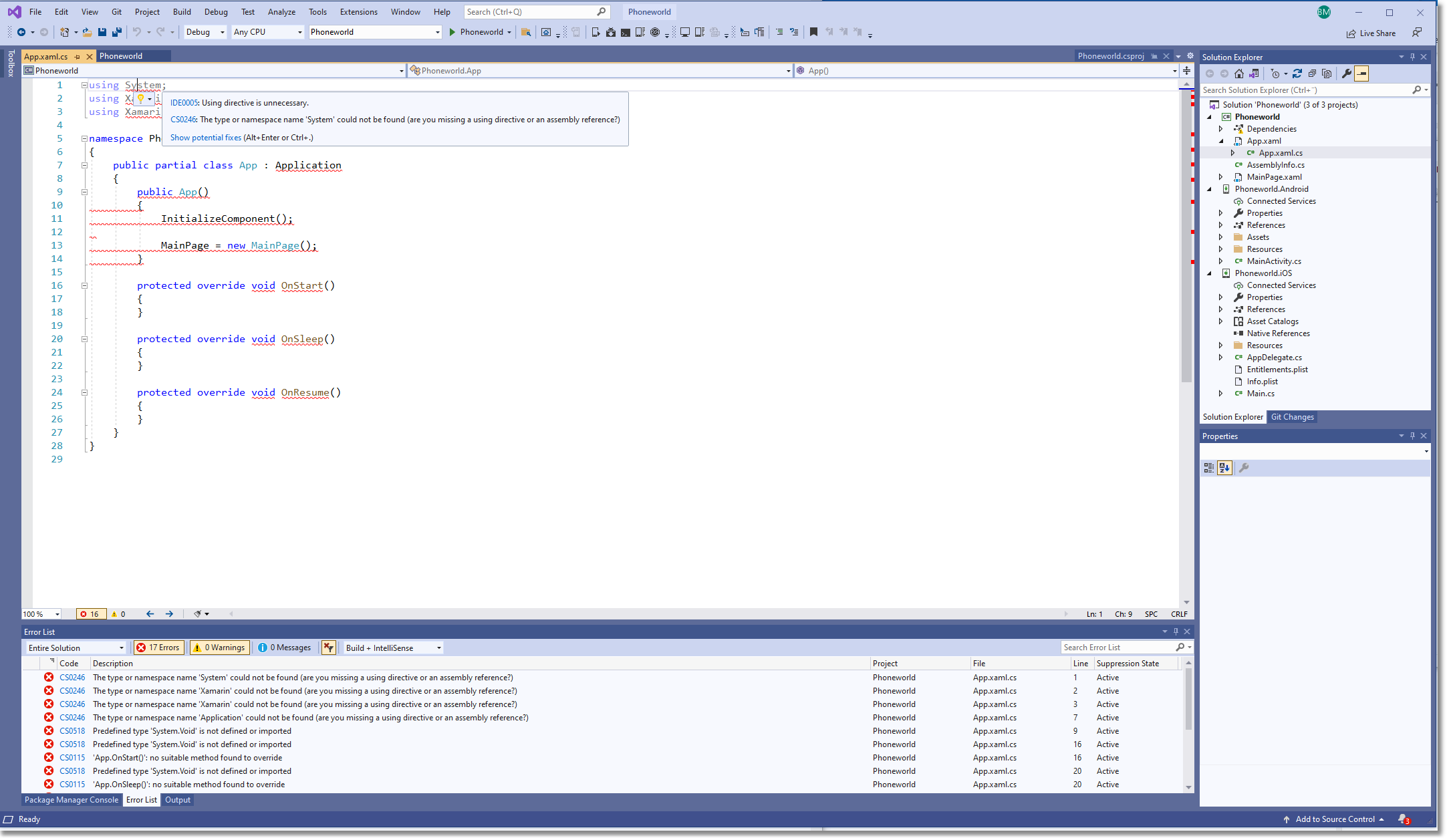Toggle the Build + IntelliSense dropdown filter

pyautogui.click(x=438, y=647)
